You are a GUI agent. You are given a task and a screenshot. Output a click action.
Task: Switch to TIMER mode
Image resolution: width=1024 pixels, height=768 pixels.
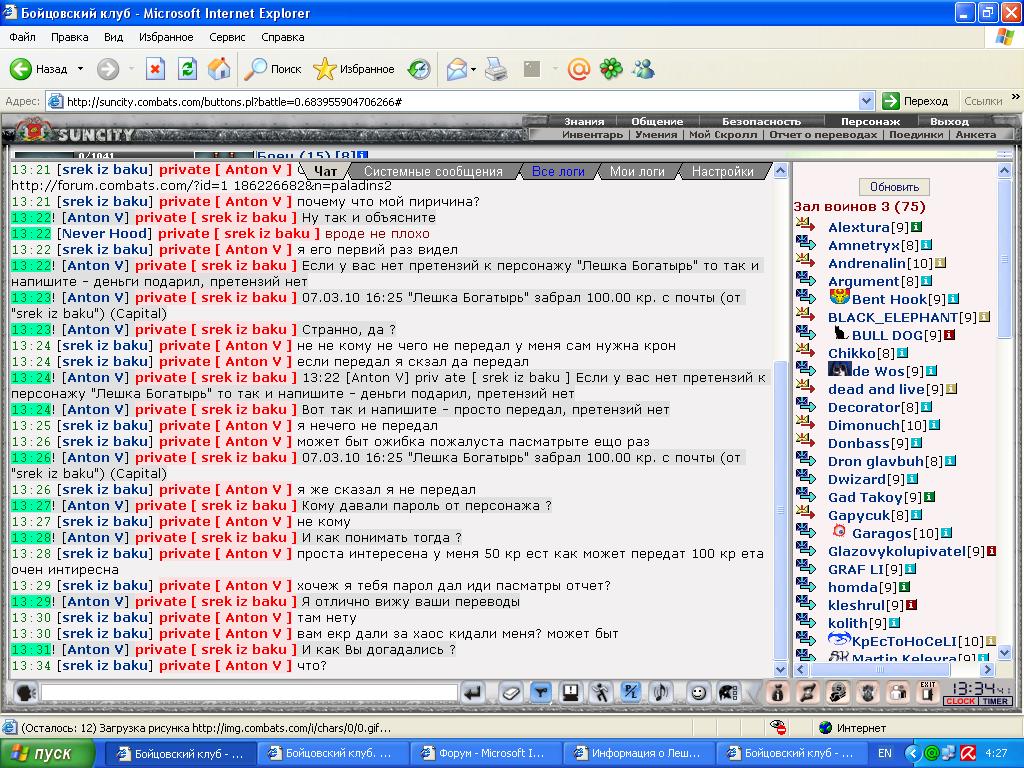[x=995, y=701]
